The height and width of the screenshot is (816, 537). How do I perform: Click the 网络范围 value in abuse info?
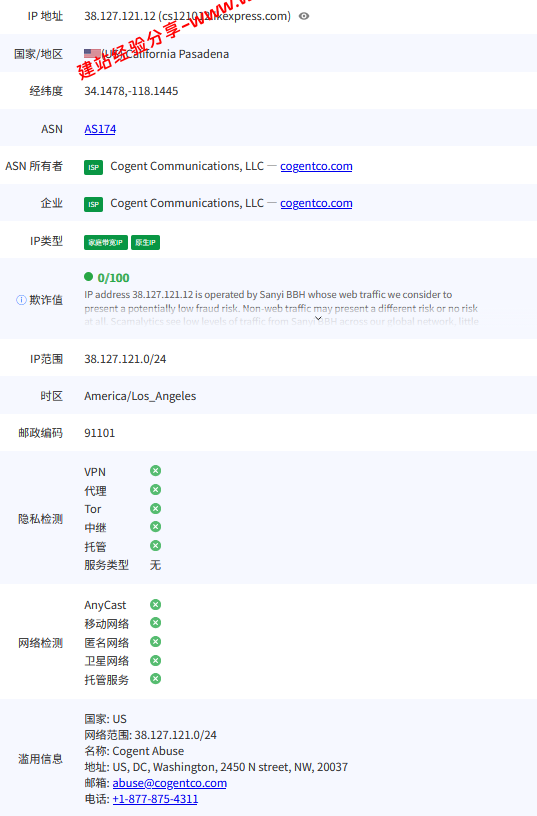tap(175, 735)
